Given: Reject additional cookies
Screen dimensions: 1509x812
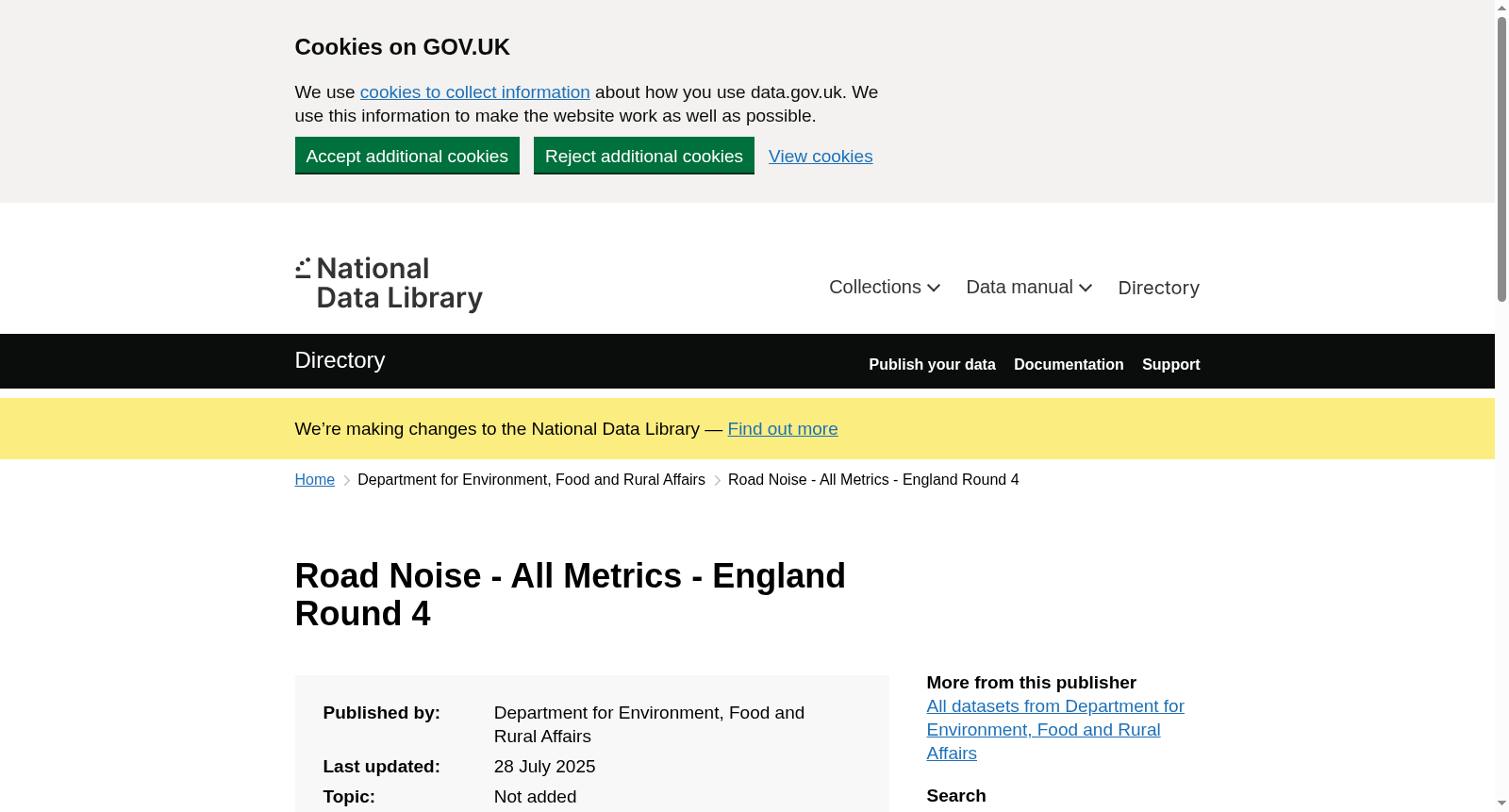Looking at the screenshot, I should pyautogui.click(x=643, y=156).
